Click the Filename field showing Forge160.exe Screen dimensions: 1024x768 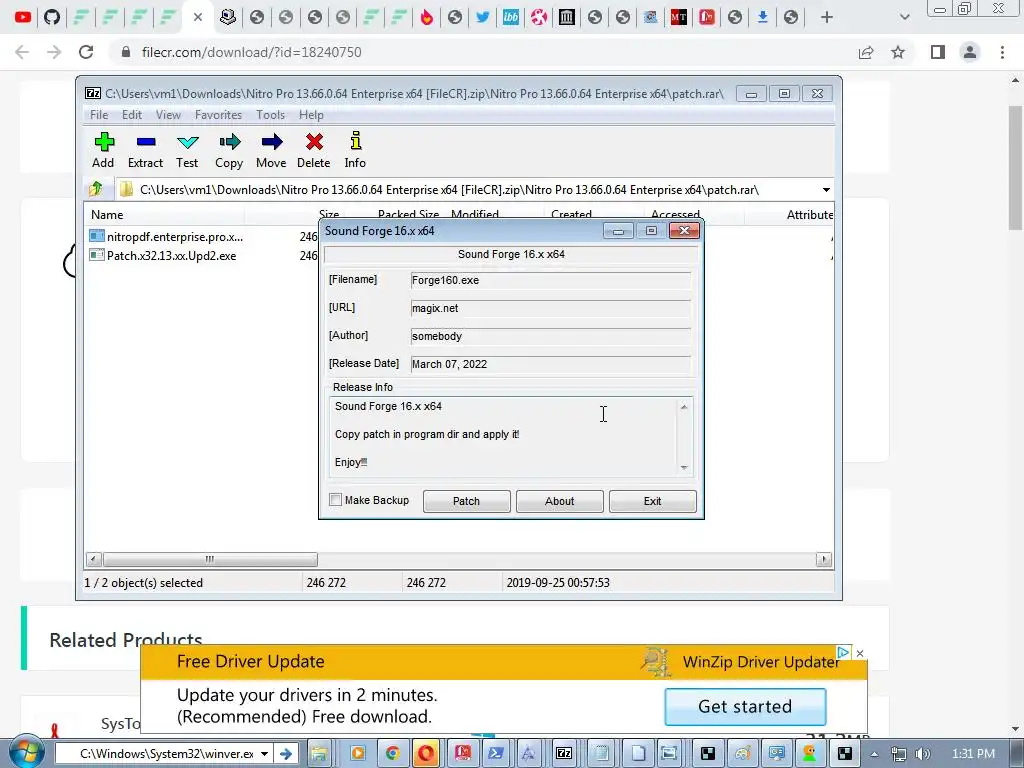551,280
